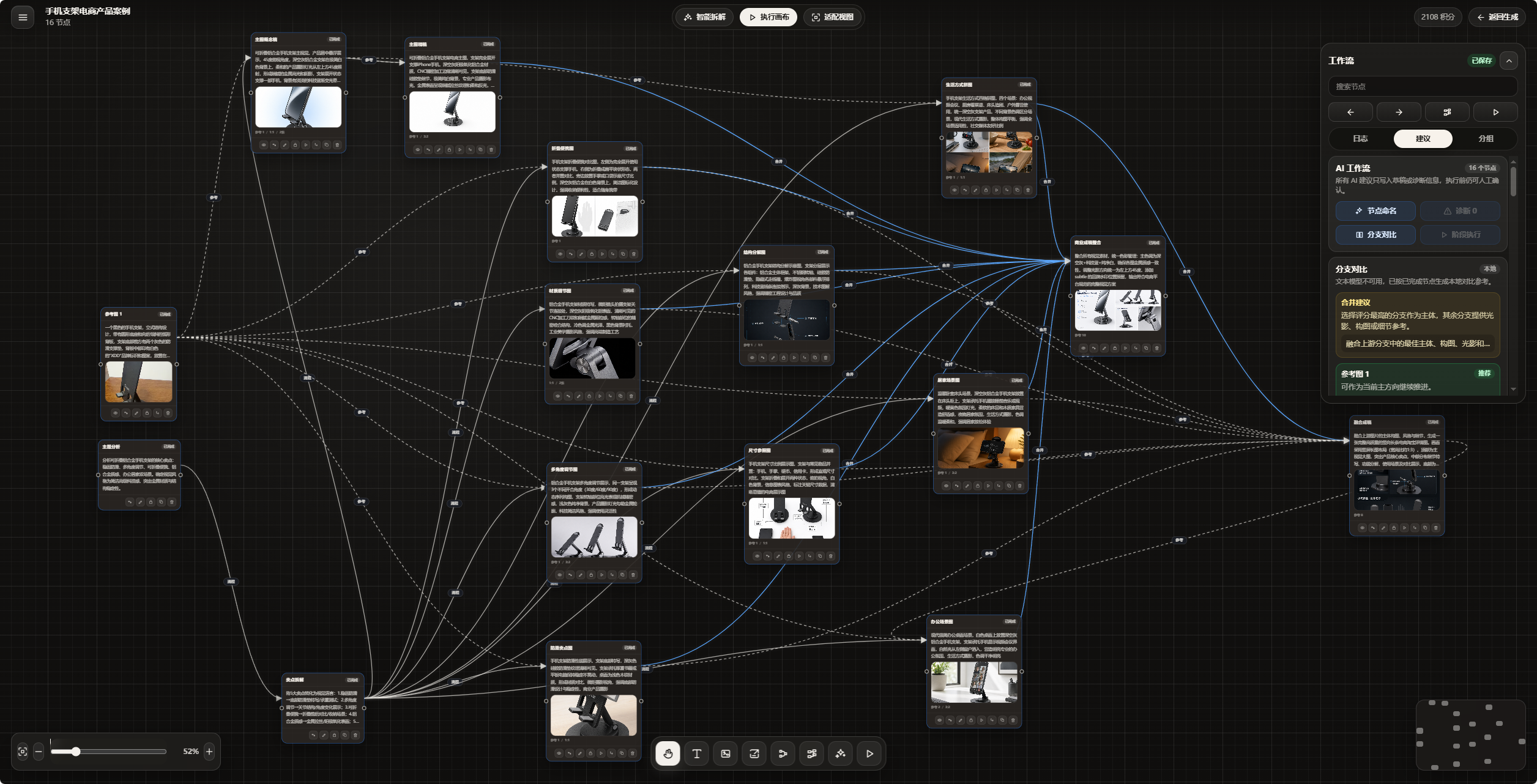Image resolution: width=1537 pixels, height=784 pixels.
Task: Click the trash icon on 卖点拆解 node
Action: tap(355, 735)
